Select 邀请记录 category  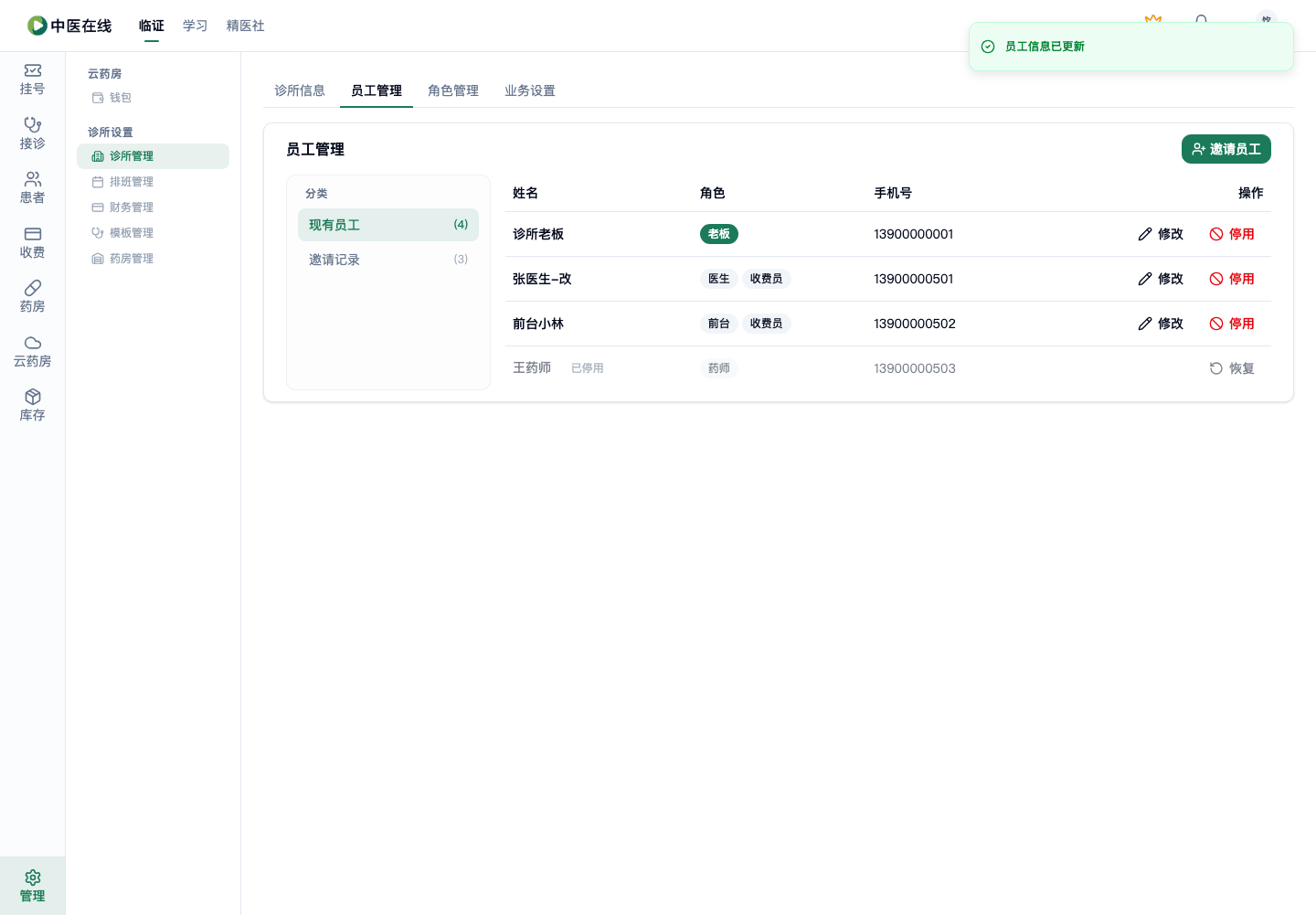pos(388,260)
